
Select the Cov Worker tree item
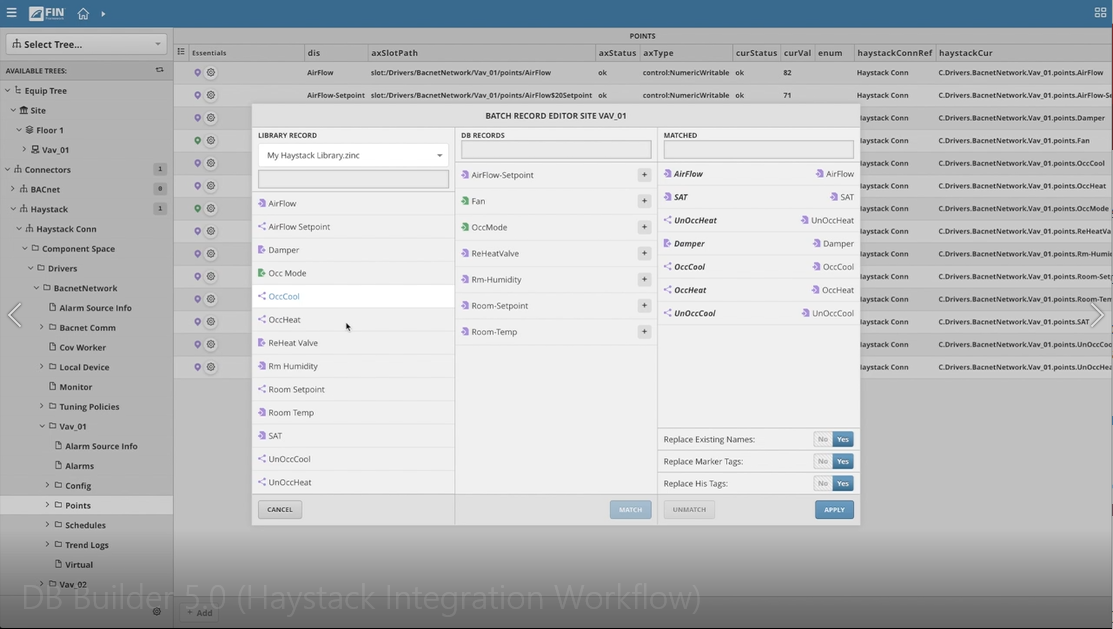(82, 347)
